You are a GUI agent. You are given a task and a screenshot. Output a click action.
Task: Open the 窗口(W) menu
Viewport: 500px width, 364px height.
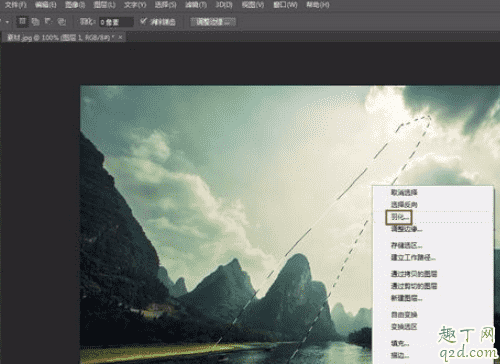point(285,5)
